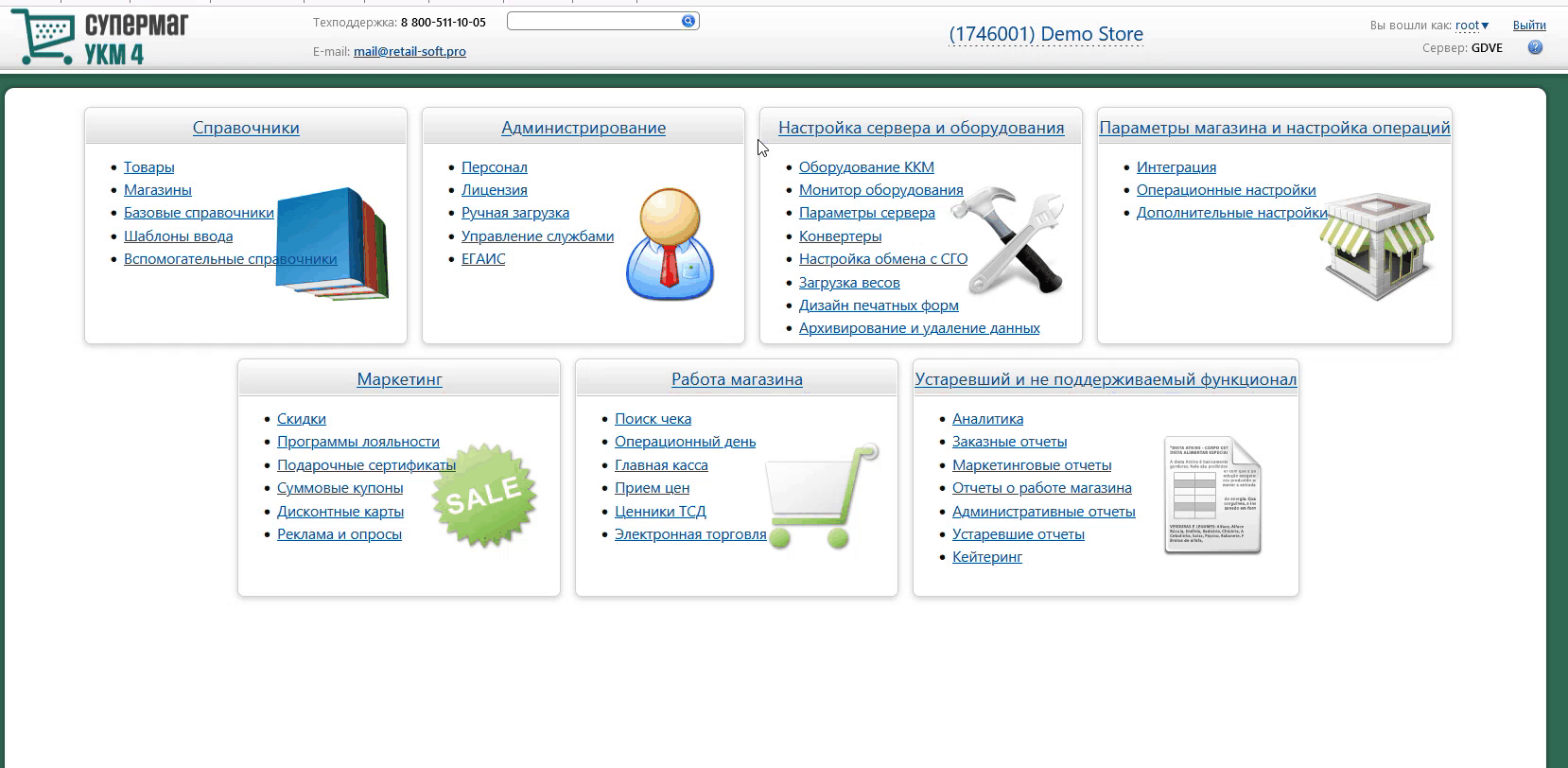The width and height of the screenshot is (1568, 768).
Task: Click the stacked books icon in Справочники
Action: (x=333, y=243)
